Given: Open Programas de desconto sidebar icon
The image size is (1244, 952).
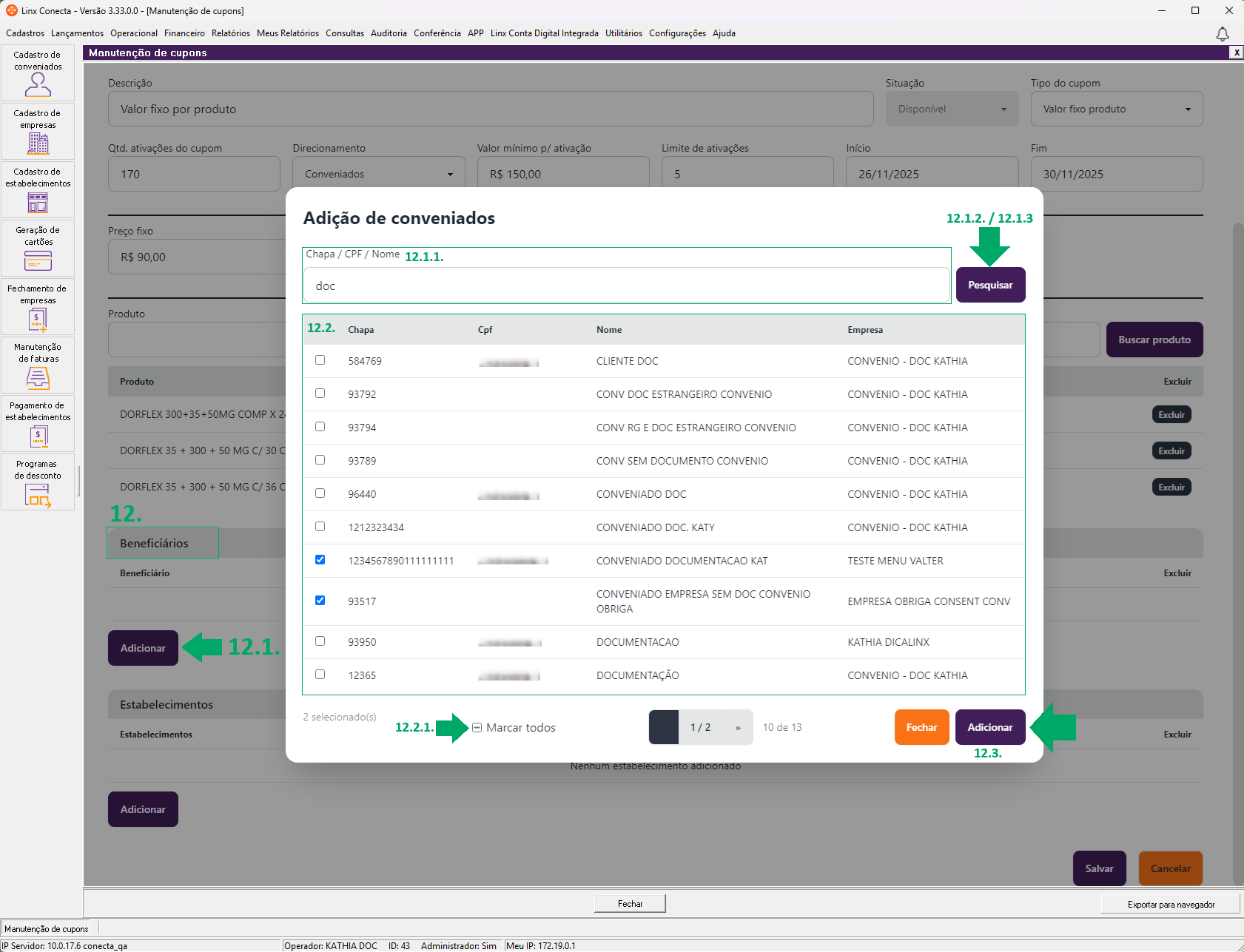Looking at the screenshot, I should pos(38,482).
